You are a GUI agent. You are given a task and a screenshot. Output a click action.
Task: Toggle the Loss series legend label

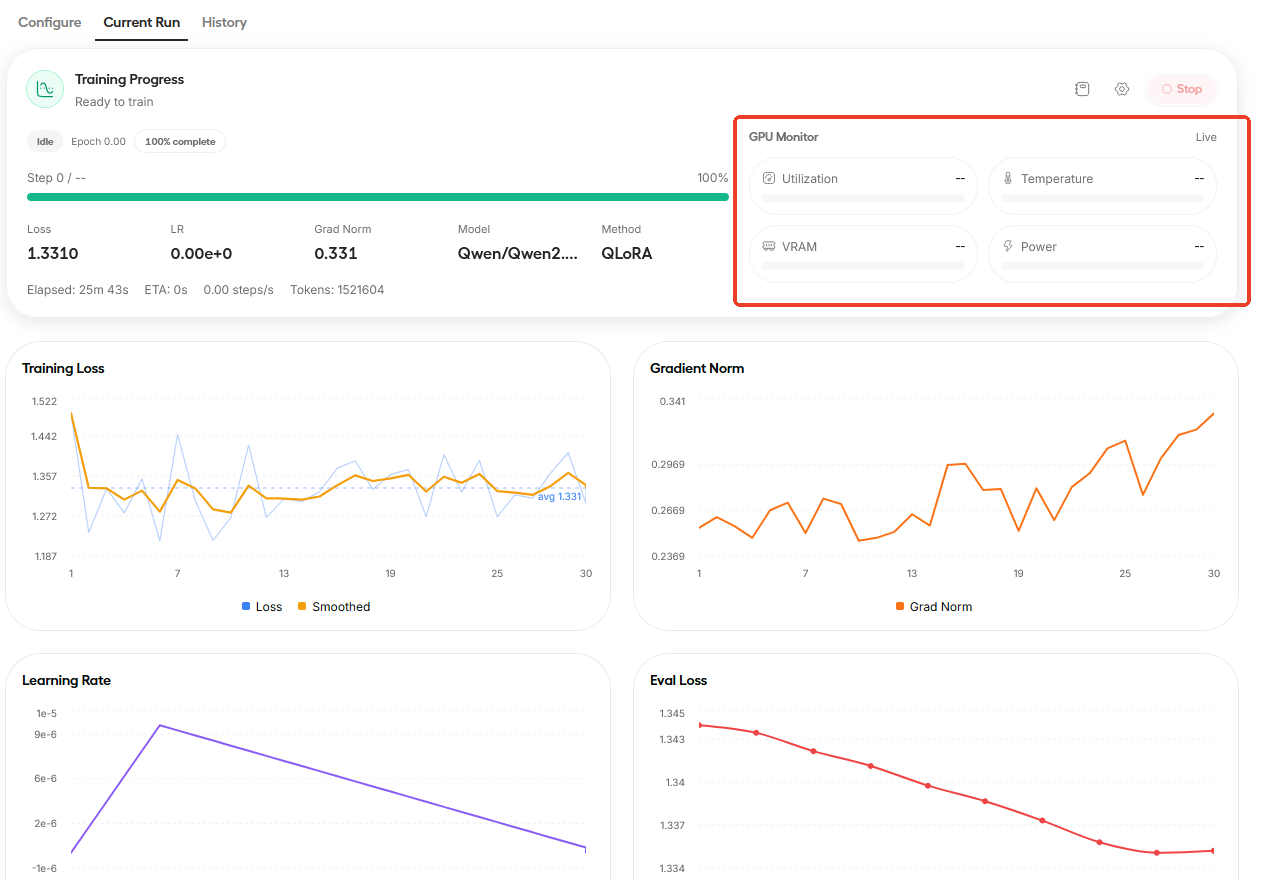tap(268, 607)
